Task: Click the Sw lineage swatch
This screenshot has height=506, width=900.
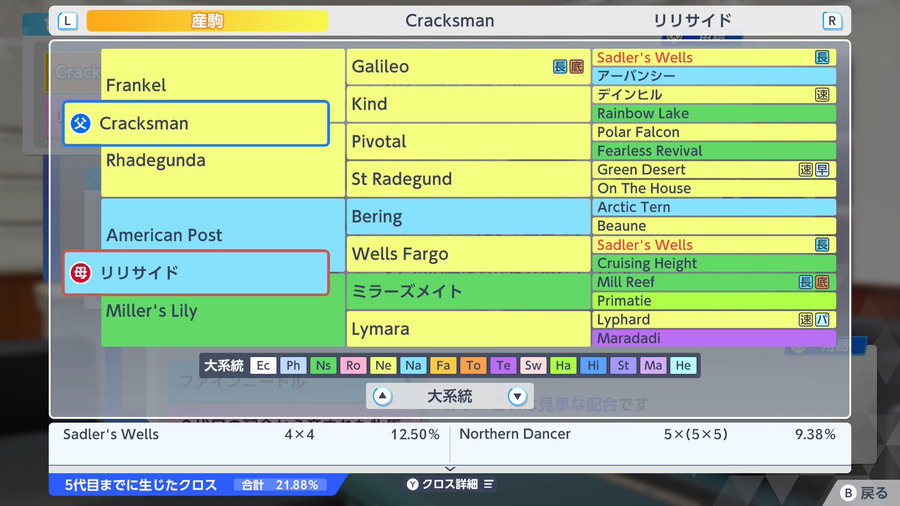Action: [533, 365]
